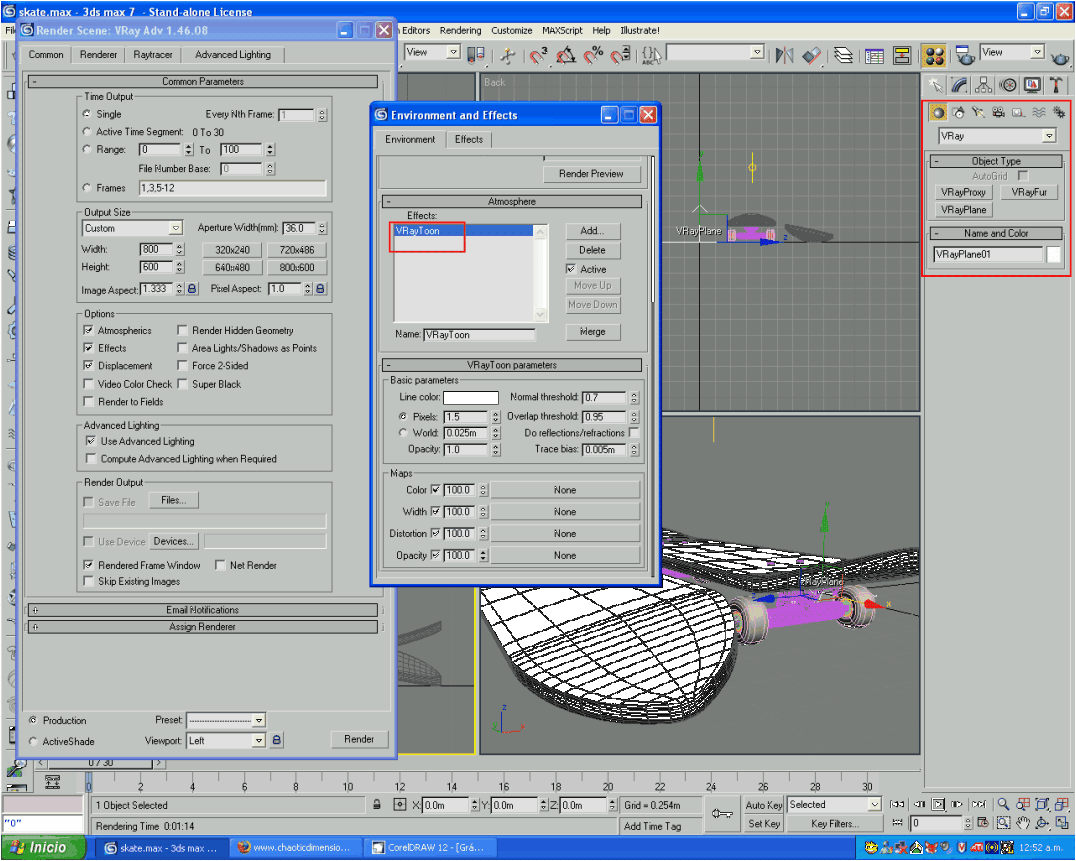Toggle the Effects option checkbox

click(88, 348)
